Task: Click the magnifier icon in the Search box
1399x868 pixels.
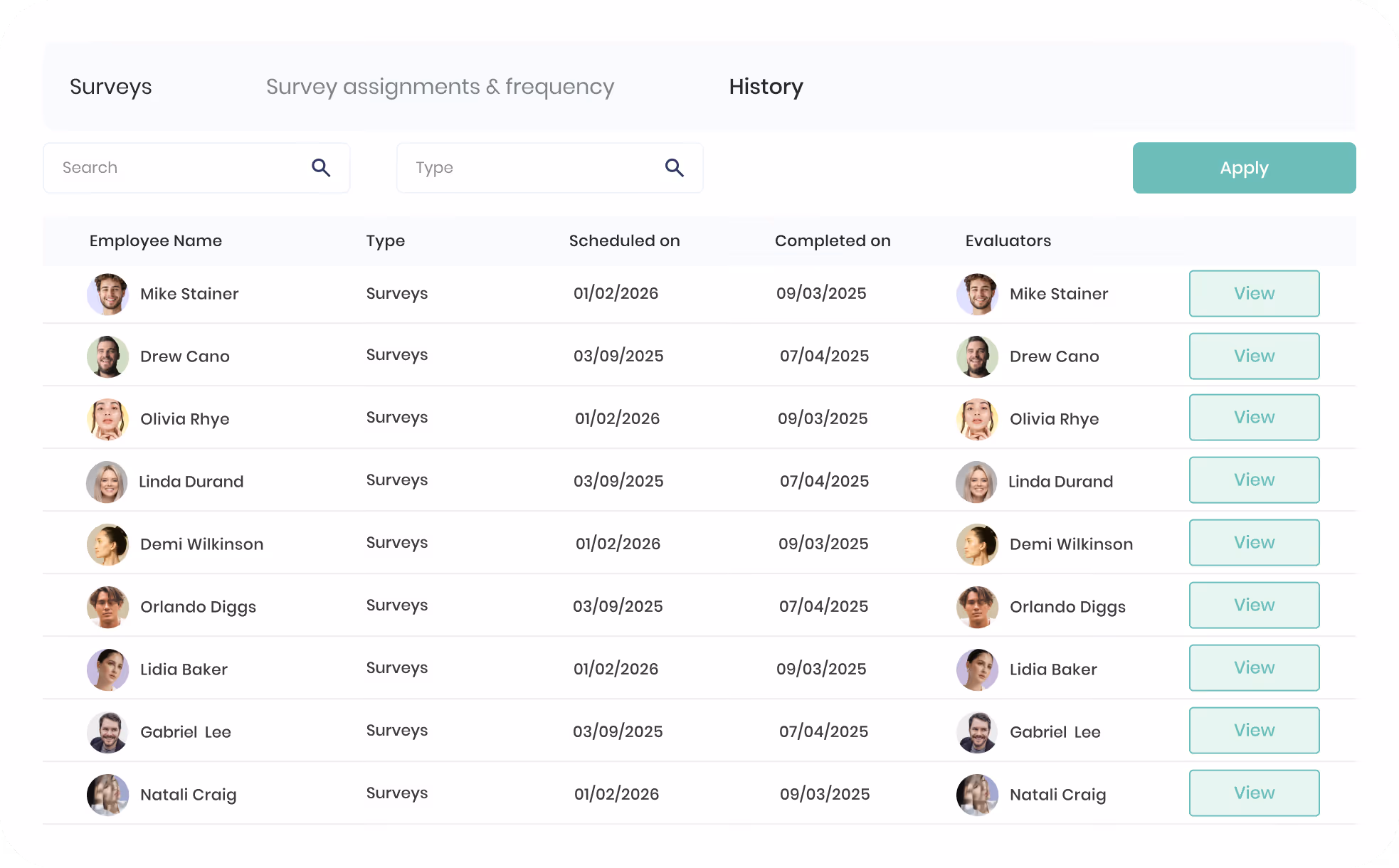Action: [321, 168]
